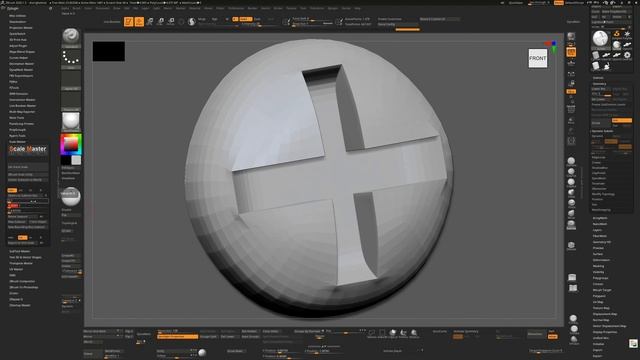Expand Multi Map Exporter plugin entry
This screenshot has width=640, height=360.
point(22,111)
